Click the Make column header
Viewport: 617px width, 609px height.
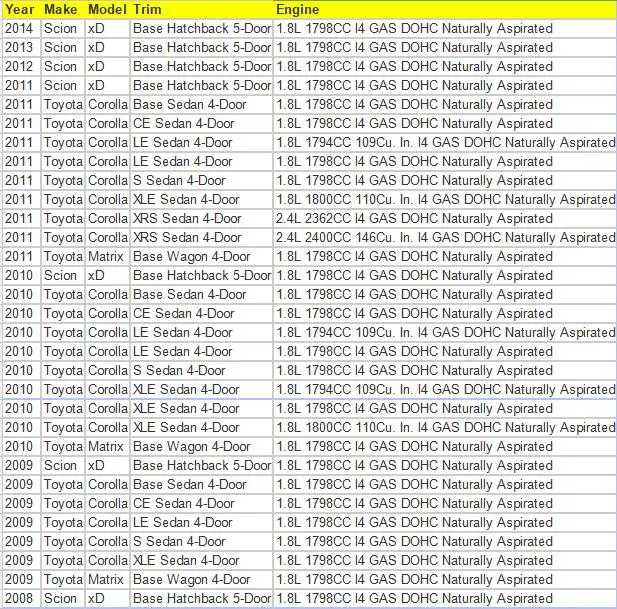click(x=63, y=9)
